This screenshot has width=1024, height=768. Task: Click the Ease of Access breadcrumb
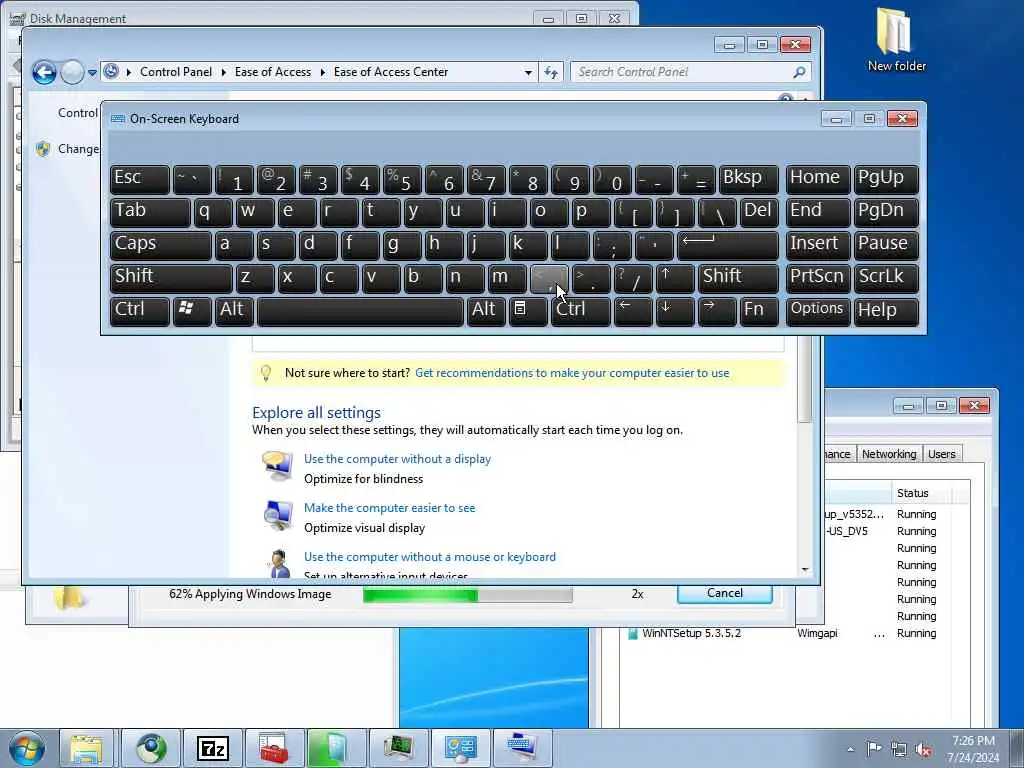pyautogui.click(x=273, y=72)
